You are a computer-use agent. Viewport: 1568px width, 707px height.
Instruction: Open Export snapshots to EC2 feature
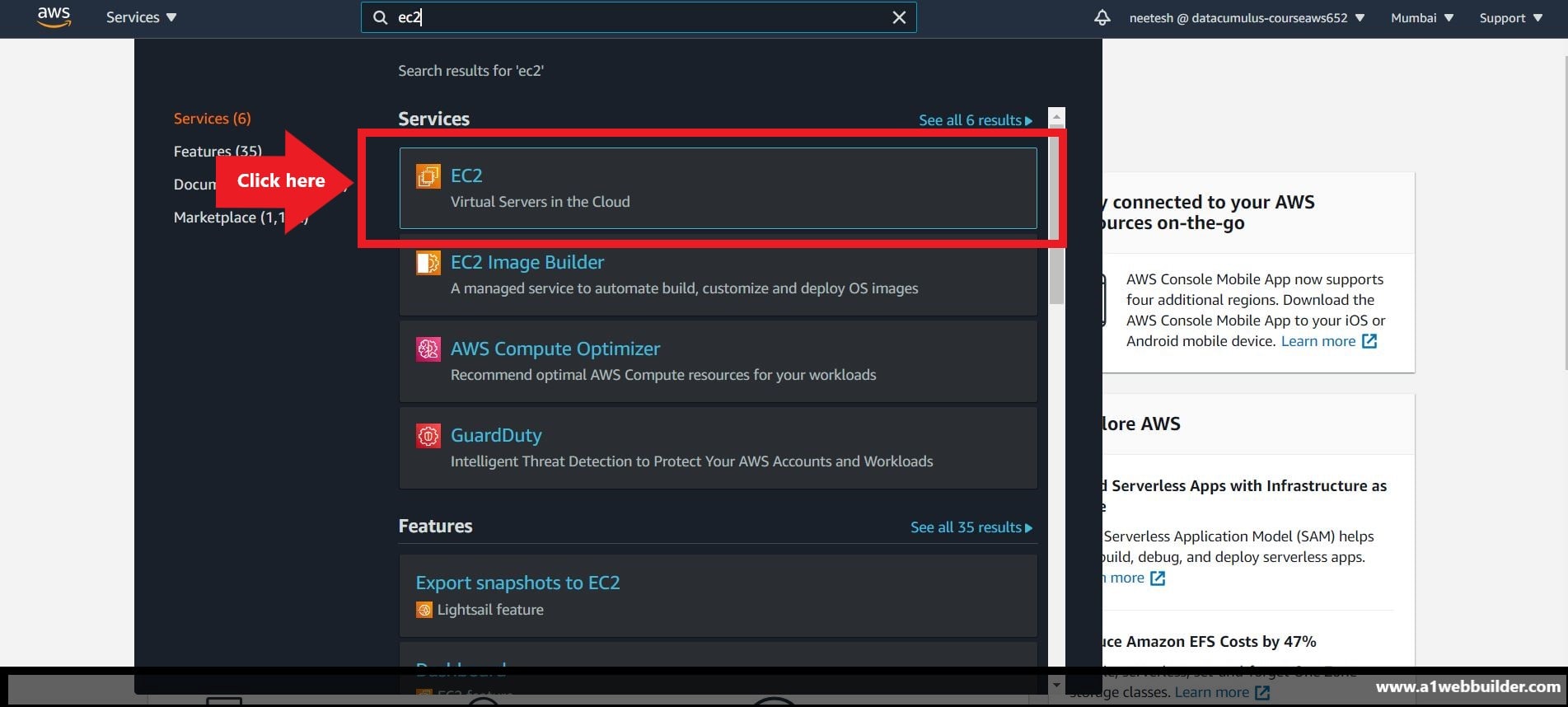click(x=517, y=583)
